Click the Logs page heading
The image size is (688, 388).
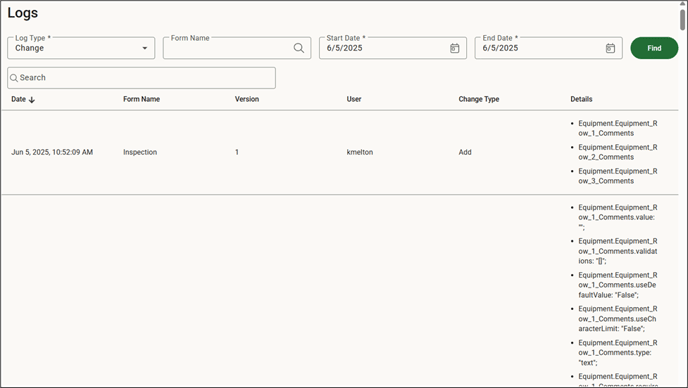tap(23, 13)
